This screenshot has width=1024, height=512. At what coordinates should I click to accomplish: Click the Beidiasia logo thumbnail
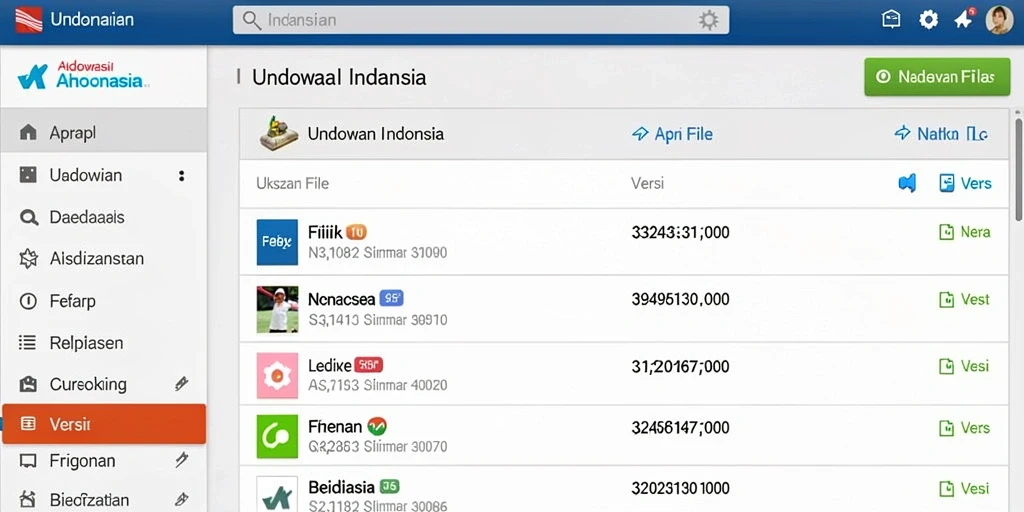coord(278,494)
